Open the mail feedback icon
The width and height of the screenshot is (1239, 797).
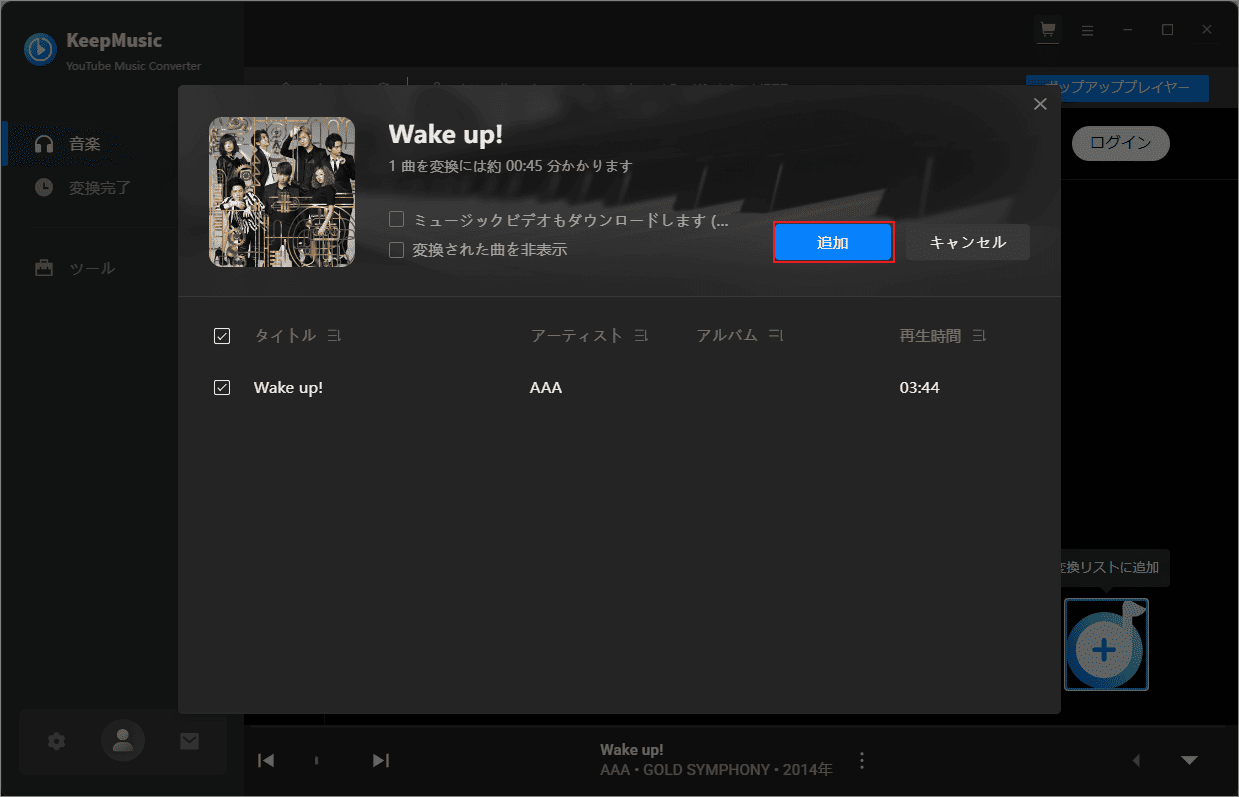189,741
